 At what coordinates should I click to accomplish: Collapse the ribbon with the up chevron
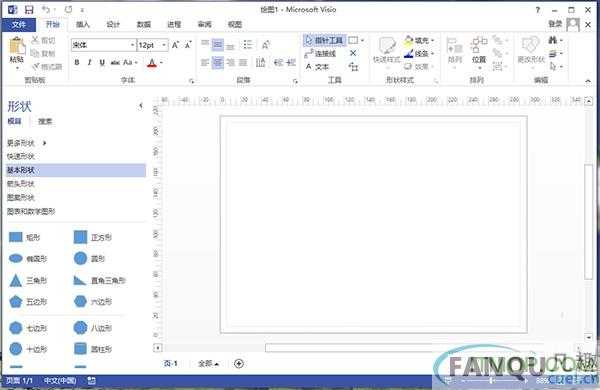coord(588,81)
